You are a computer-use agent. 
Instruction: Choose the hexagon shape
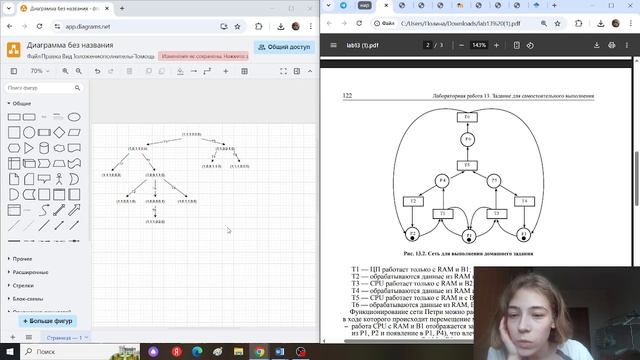[14, 148]
